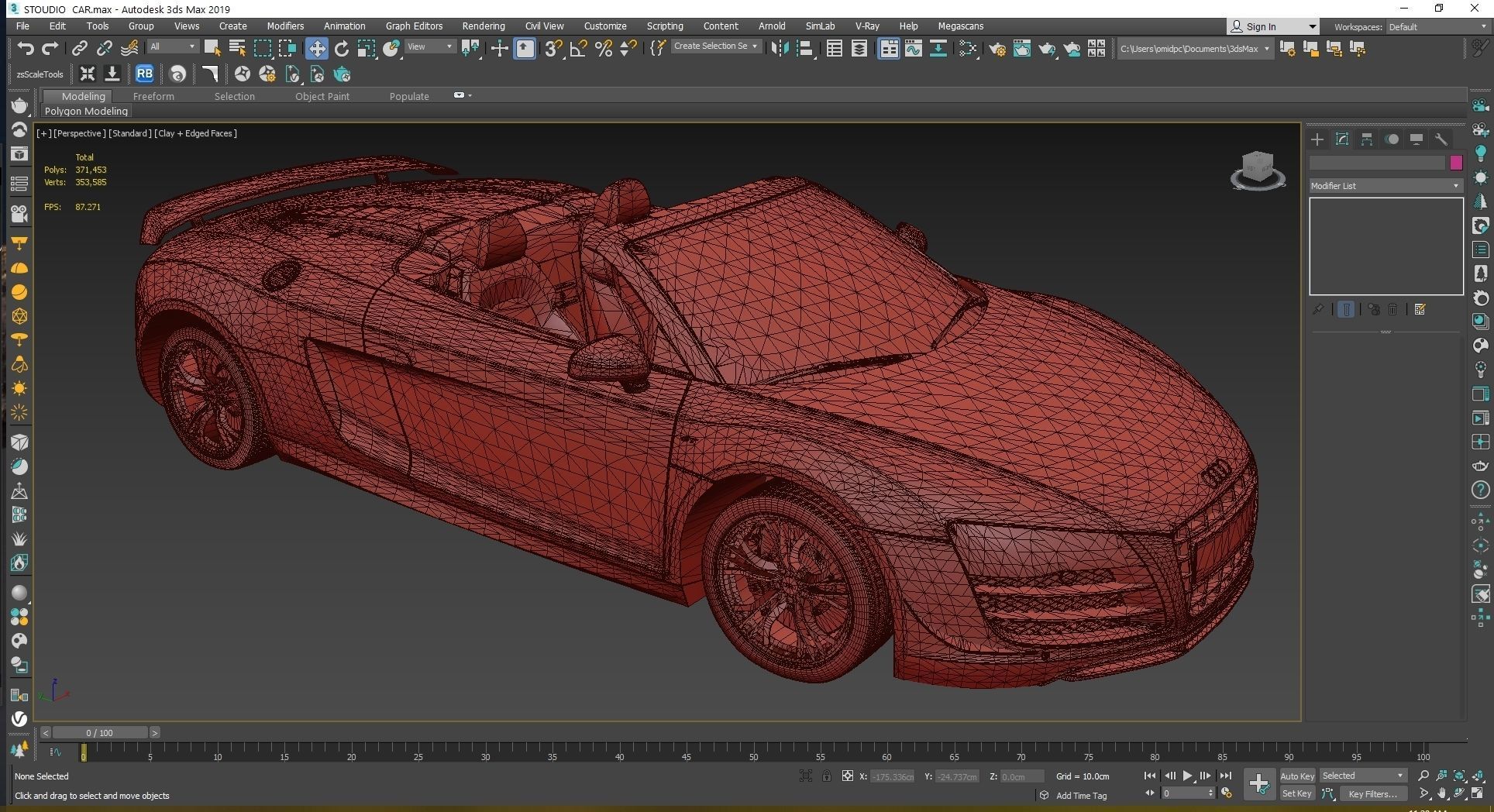Switch to the Freeform ribbon tab
The image size is (1494, 812).
pos(153,97)
